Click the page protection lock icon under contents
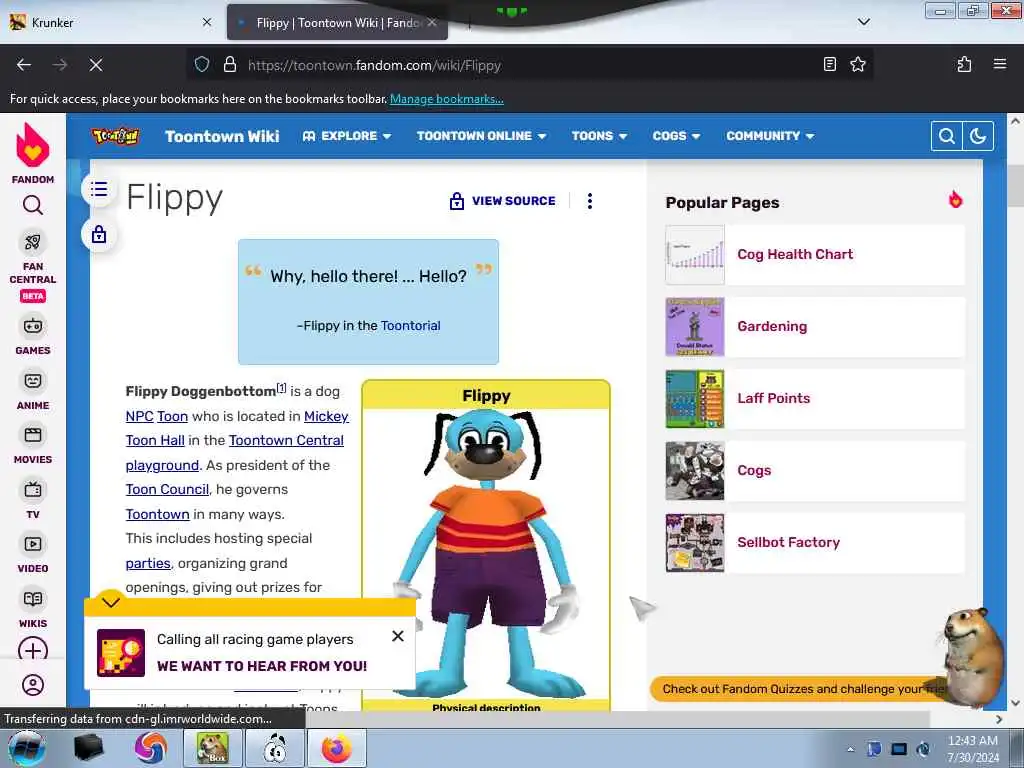Viewport: 1024px width, 768px height. click(x=99, y=234)
